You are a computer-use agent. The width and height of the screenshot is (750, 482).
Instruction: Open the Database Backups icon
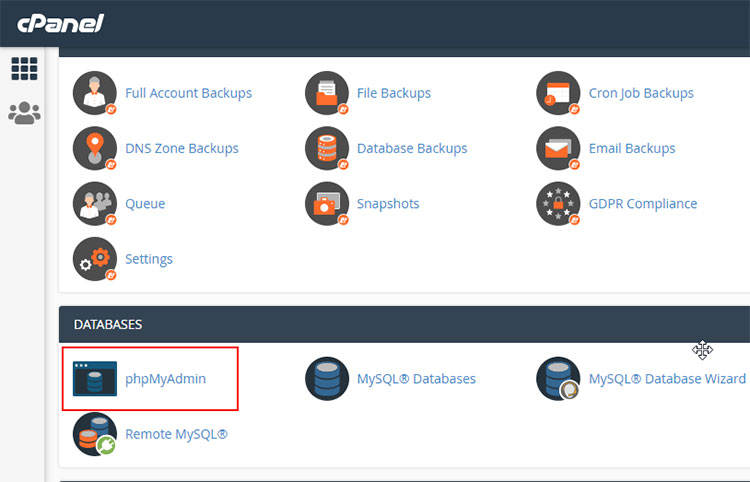[x=327, y=149]
